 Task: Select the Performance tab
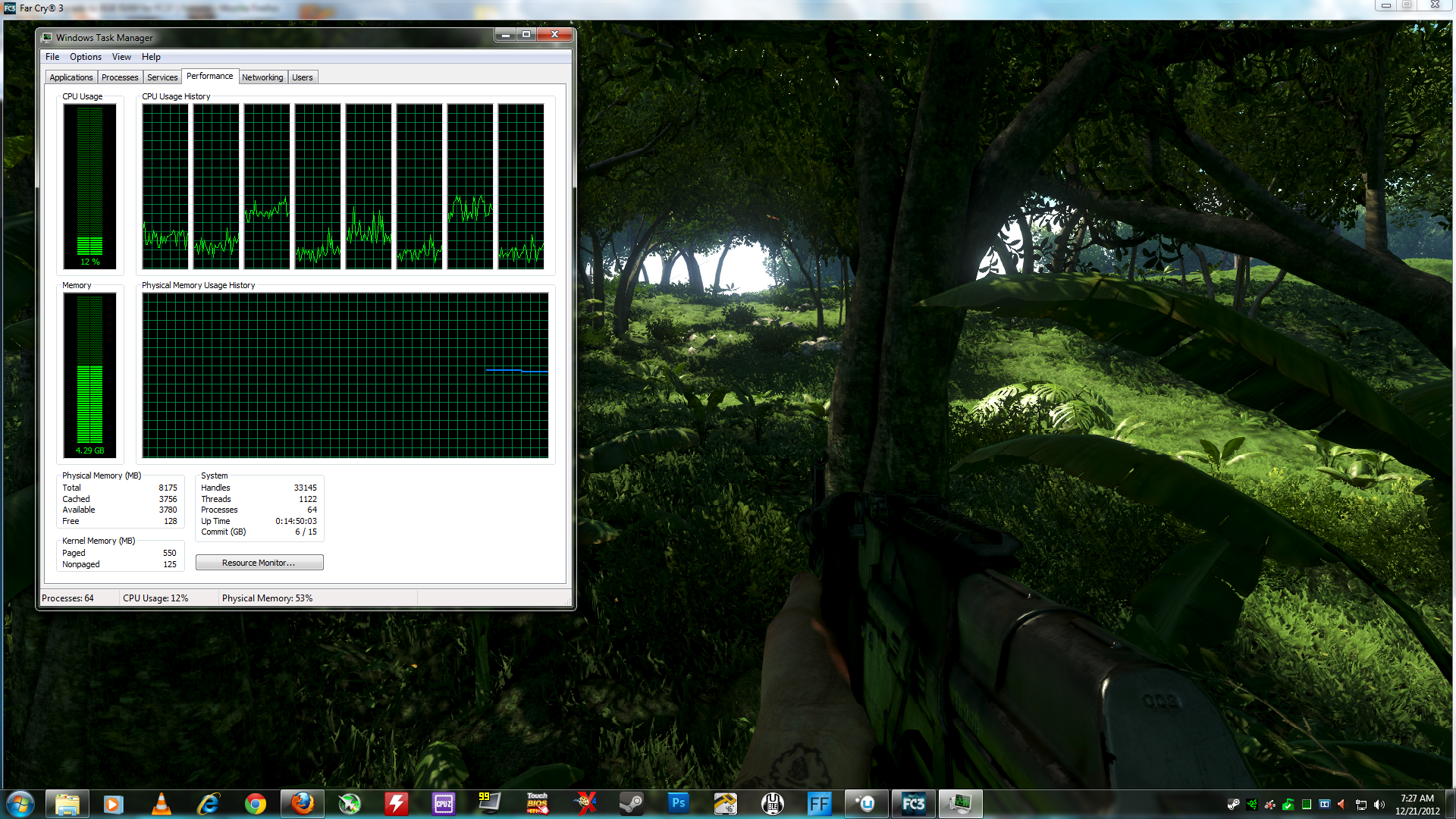point(210,76)
